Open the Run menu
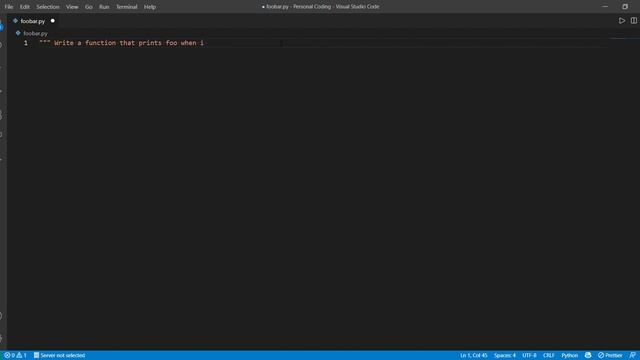The width and height of the screenshot is (640, 360). [104, 7]
